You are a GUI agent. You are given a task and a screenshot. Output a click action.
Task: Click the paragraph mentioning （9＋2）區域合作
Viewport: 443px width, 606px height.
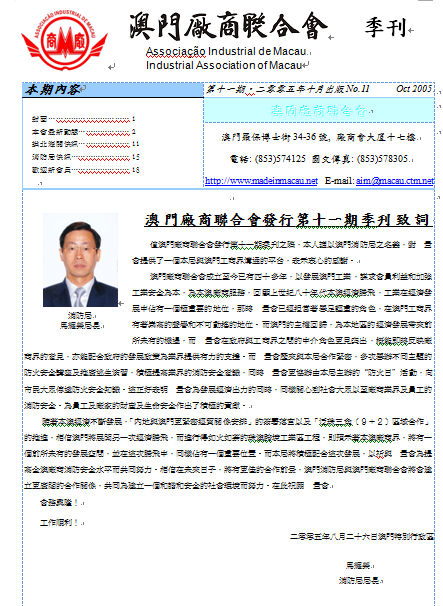[x=228, y=453]
